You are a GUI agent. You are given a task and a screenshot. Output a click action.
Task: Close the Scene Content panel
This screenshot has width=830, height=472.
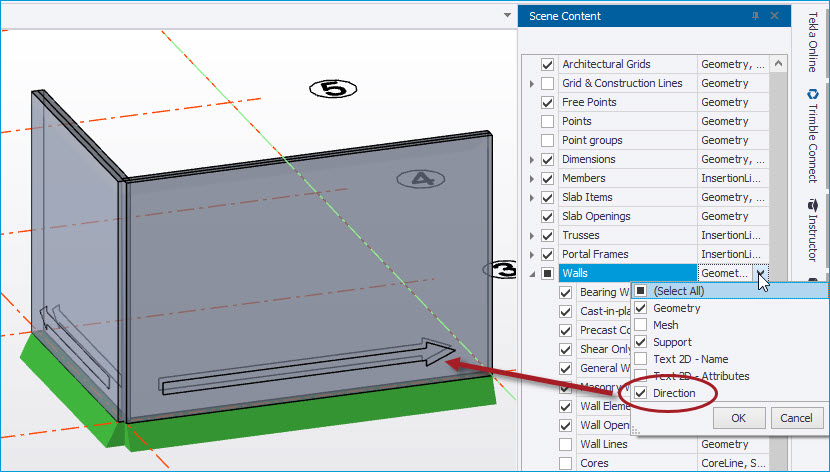click(x=774, y=16)
